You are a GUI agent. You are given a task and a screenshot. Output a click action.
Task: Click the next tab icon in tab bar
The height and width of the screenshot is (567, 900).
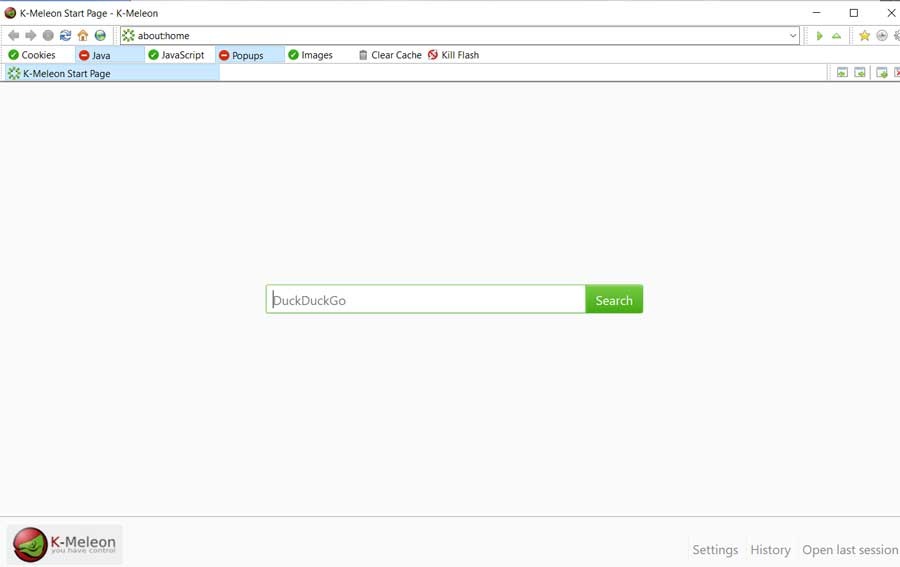(x=860, y=72)
